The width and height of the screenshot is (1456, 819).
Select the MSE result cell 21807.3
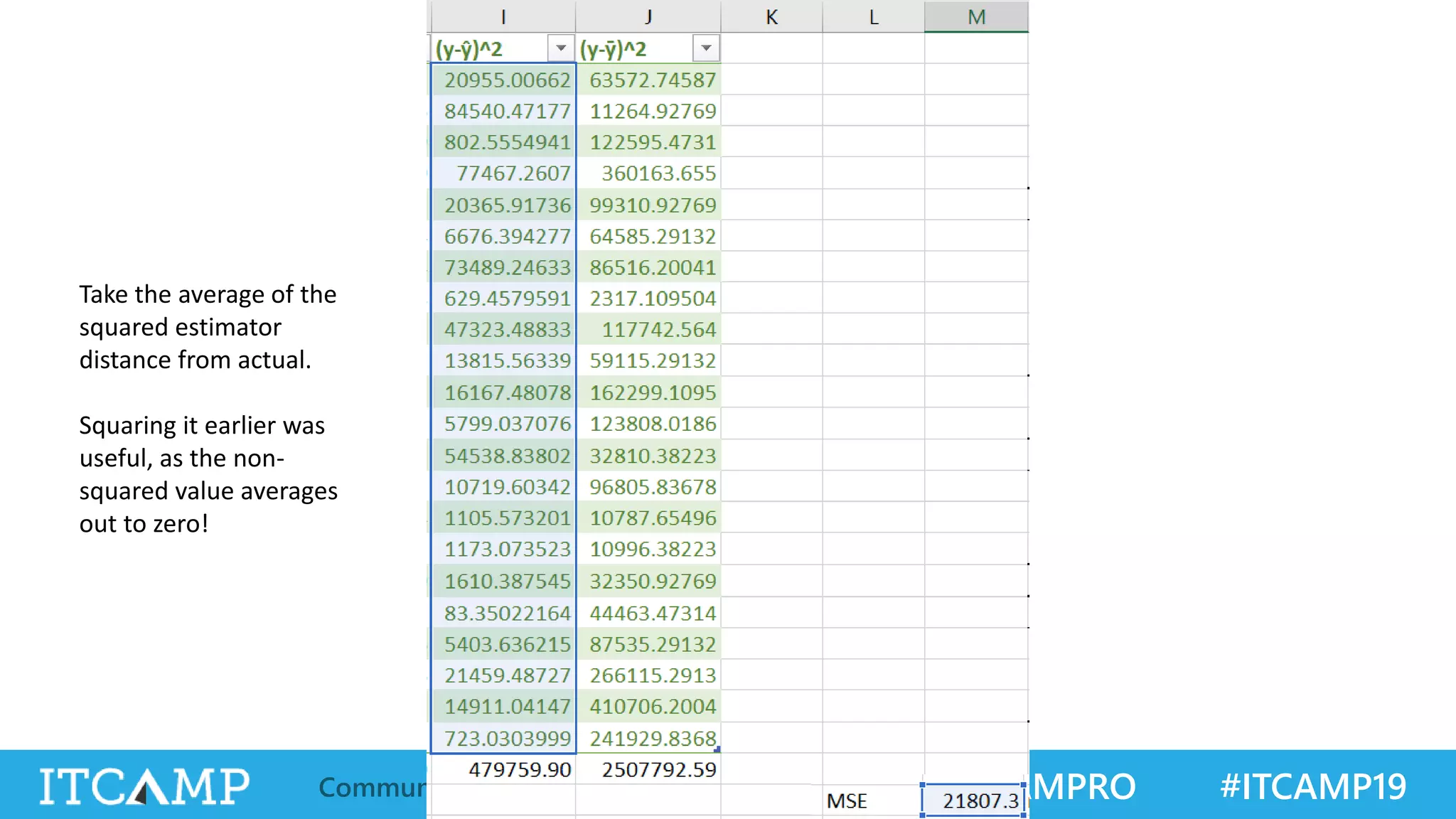(x=973, y=801)
